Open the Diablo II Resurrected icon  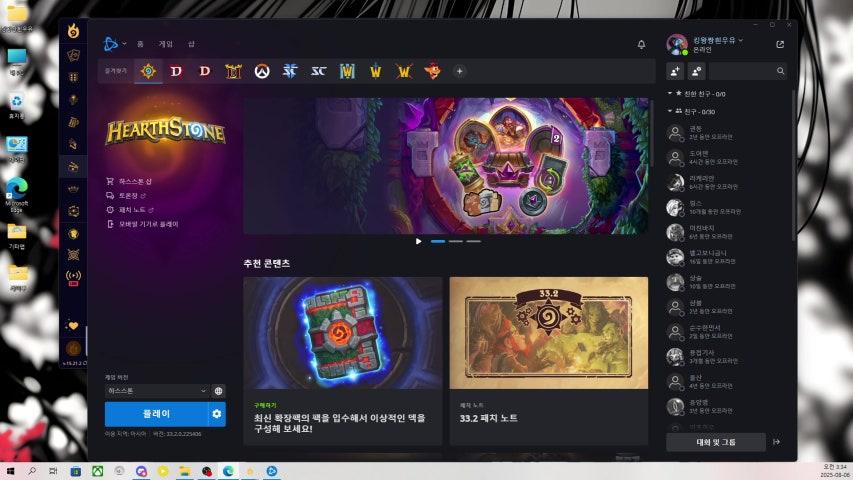233,71
